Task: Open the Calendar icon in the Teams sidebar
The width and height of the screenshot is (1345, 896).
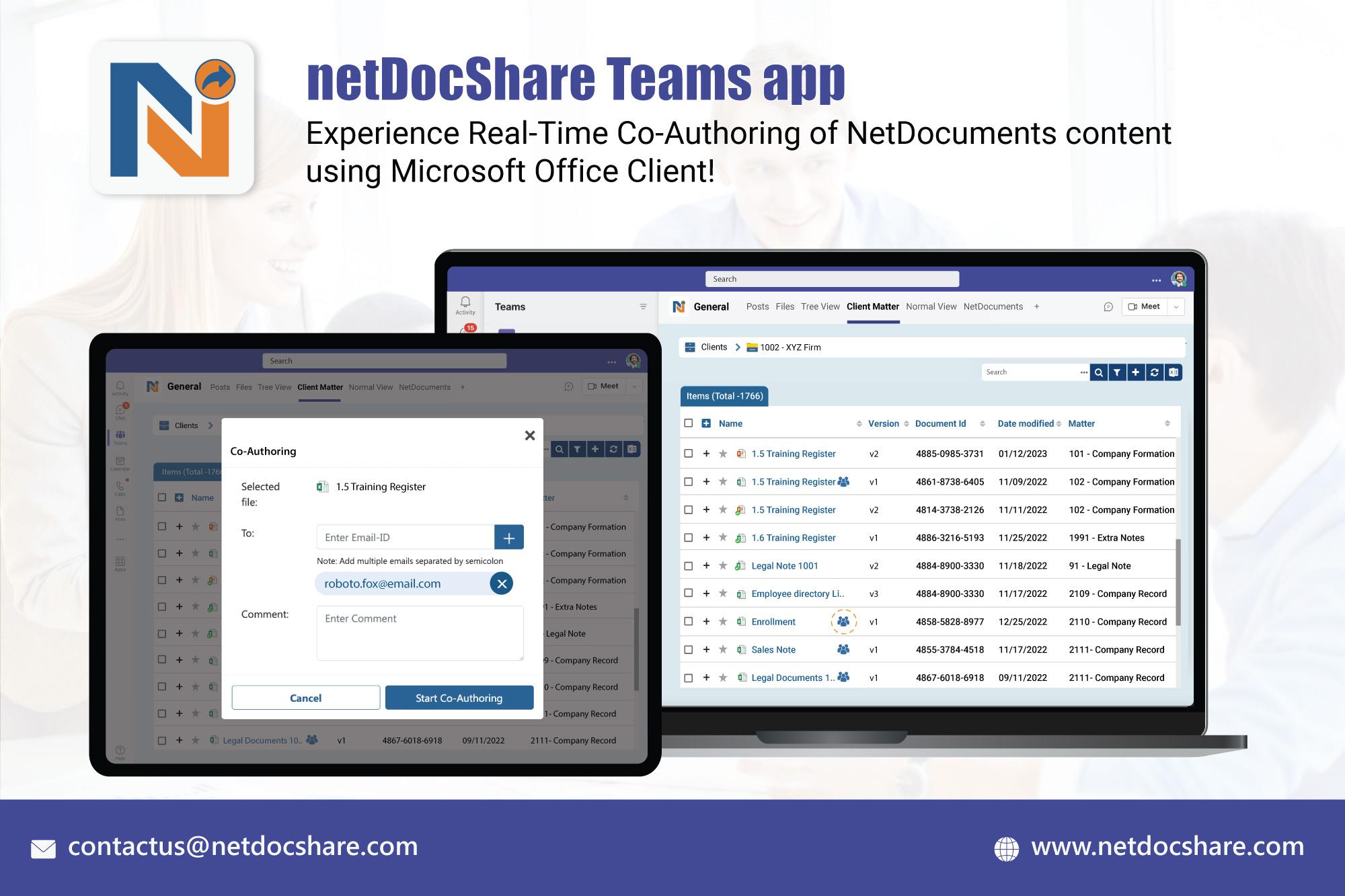Action: 120,462
